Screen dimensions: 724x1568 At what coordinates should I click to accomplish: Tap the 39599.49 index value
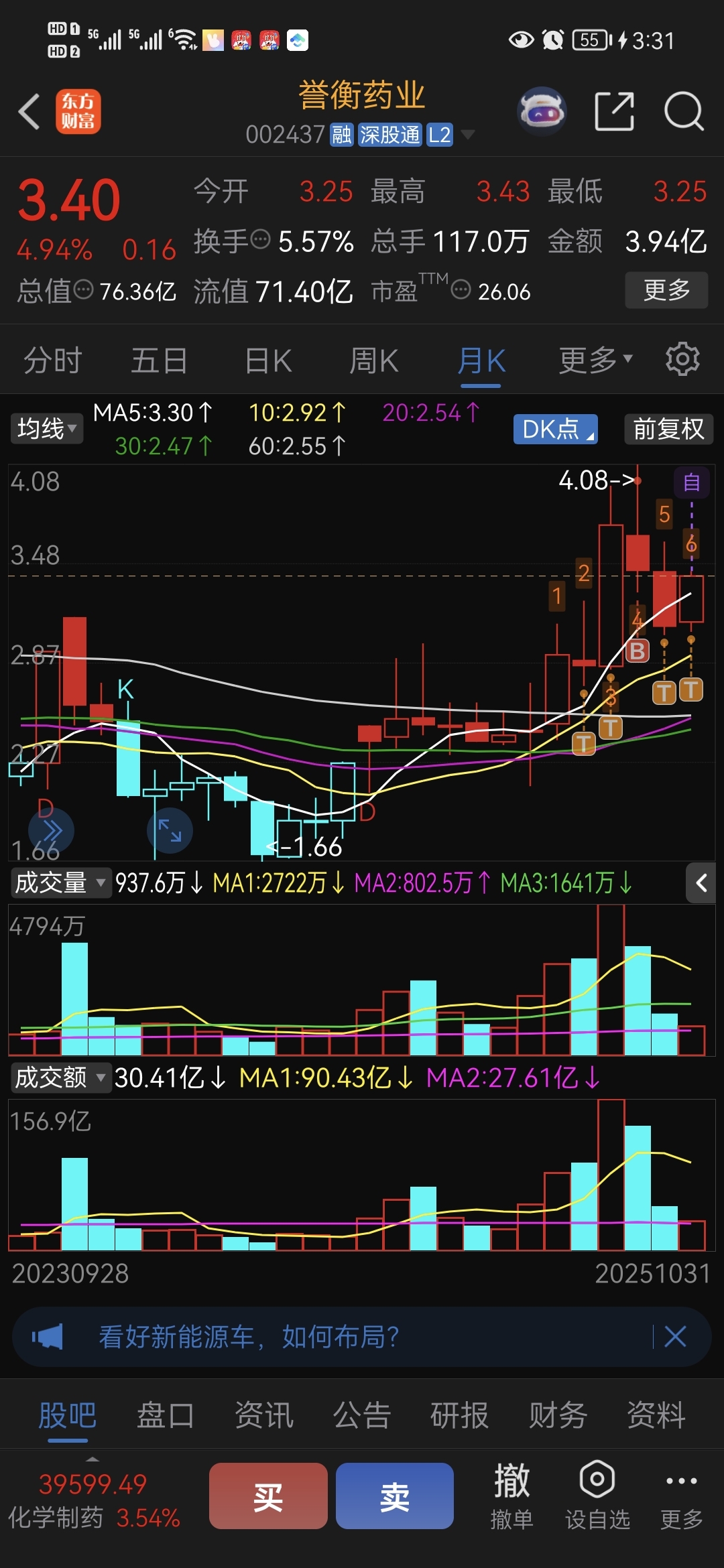click(93, 1484)
